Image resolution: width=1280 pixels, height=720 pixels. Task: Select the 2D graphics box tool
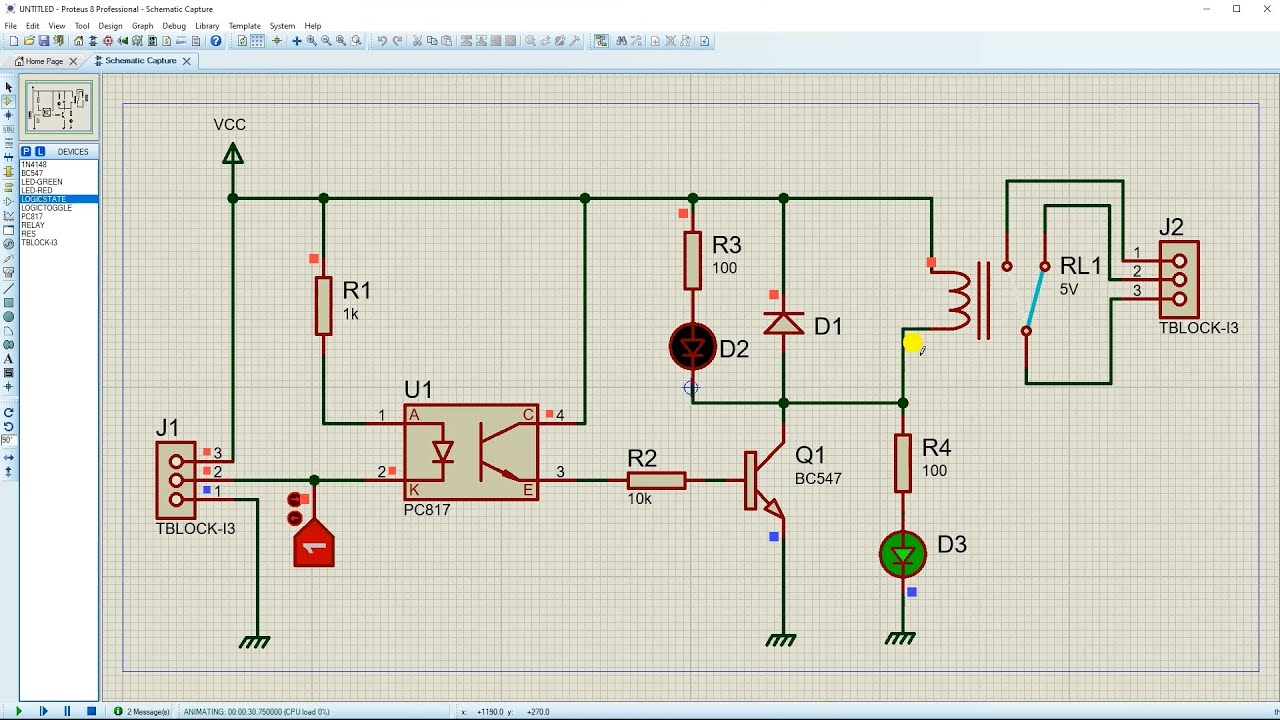pyautogui.click(x=9, y=302)
